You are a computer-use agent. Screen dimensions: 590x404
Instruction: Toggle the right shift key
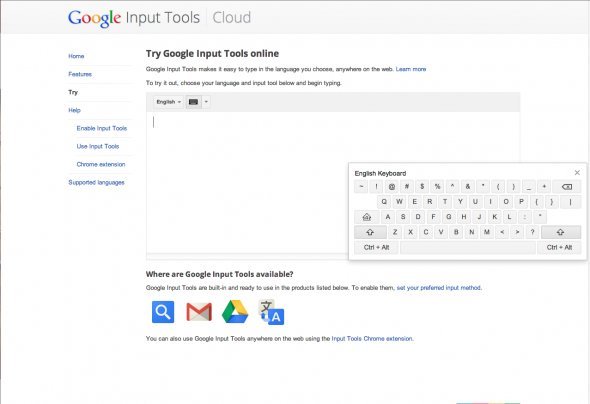pyautogui.click(x=560, y=232)
